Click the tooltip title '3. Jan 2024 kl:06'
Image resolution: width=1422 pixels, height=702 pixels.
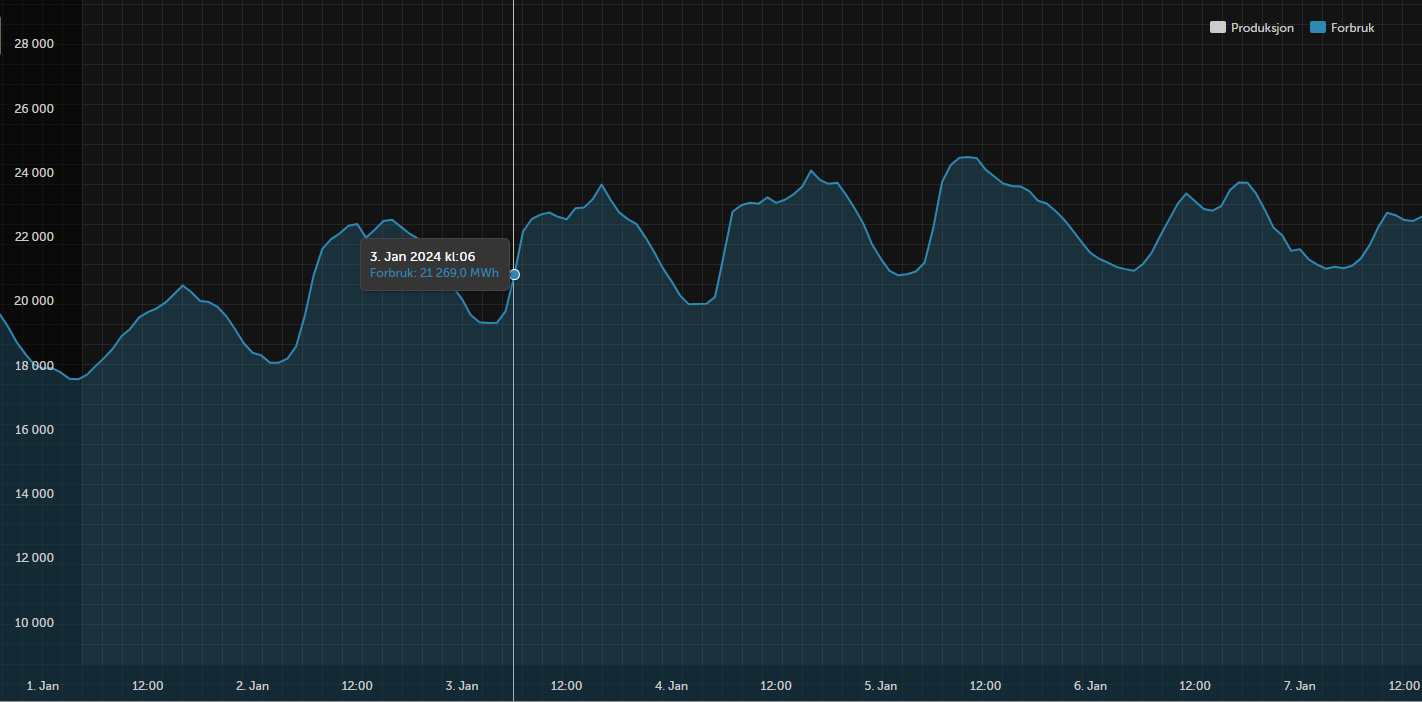point(423,257)
